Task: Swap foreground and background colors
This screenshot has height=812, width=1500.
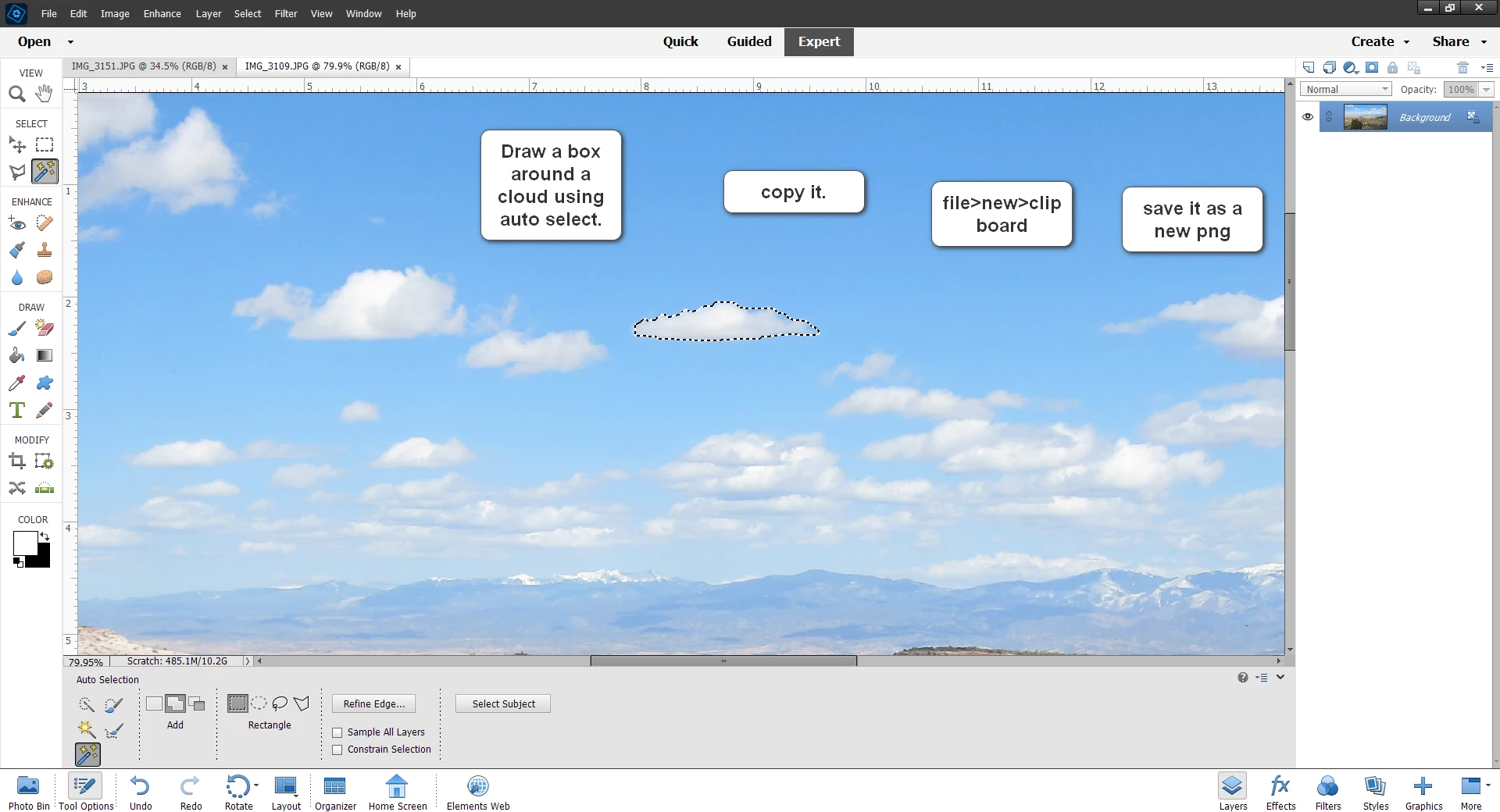Action: (x=45, y=536)
